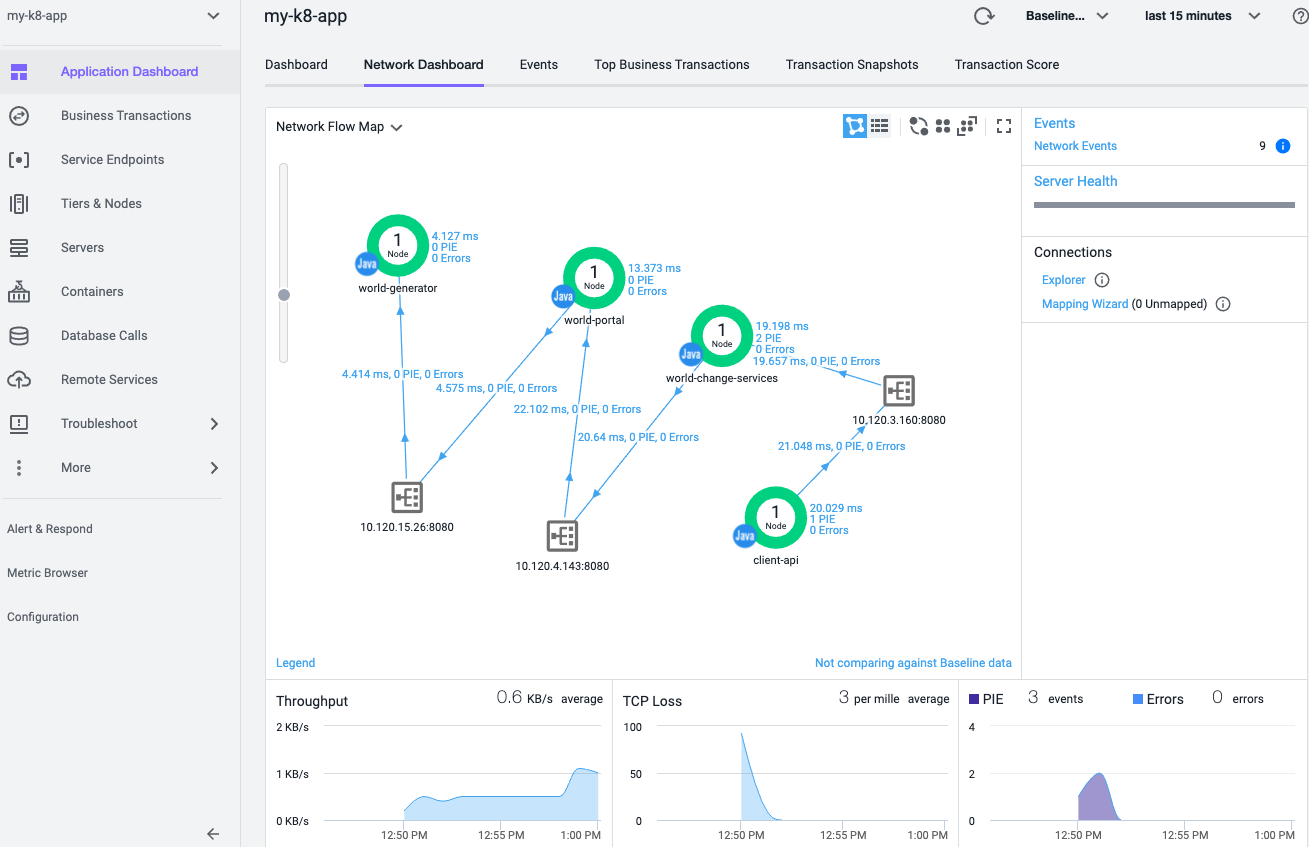Click the blue Network Events info icon

click(x=1283, y=146)
